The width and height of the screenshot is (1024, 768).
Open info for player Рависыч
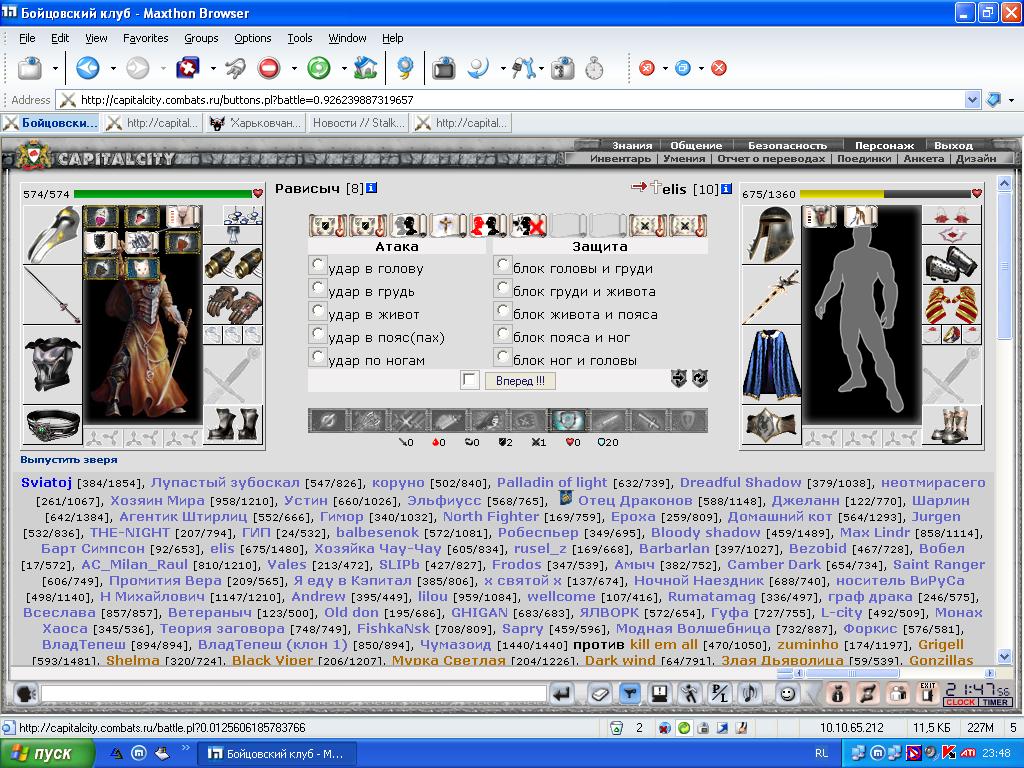pyautogui.click(x=371, y=188)
